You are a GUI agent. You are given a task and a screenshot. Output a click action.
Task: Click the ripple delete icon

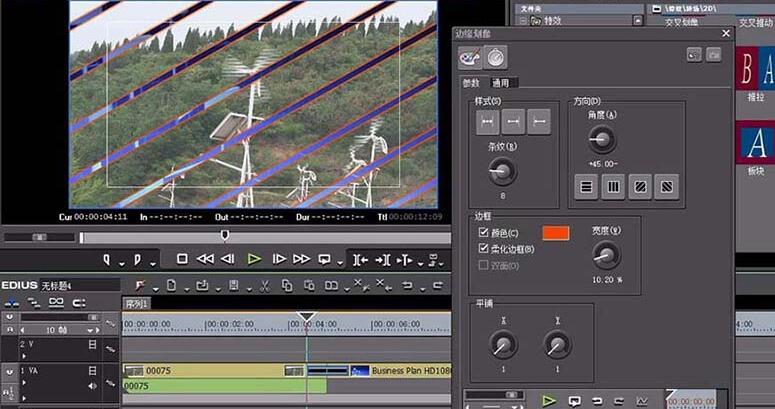(x=384, y=285)
